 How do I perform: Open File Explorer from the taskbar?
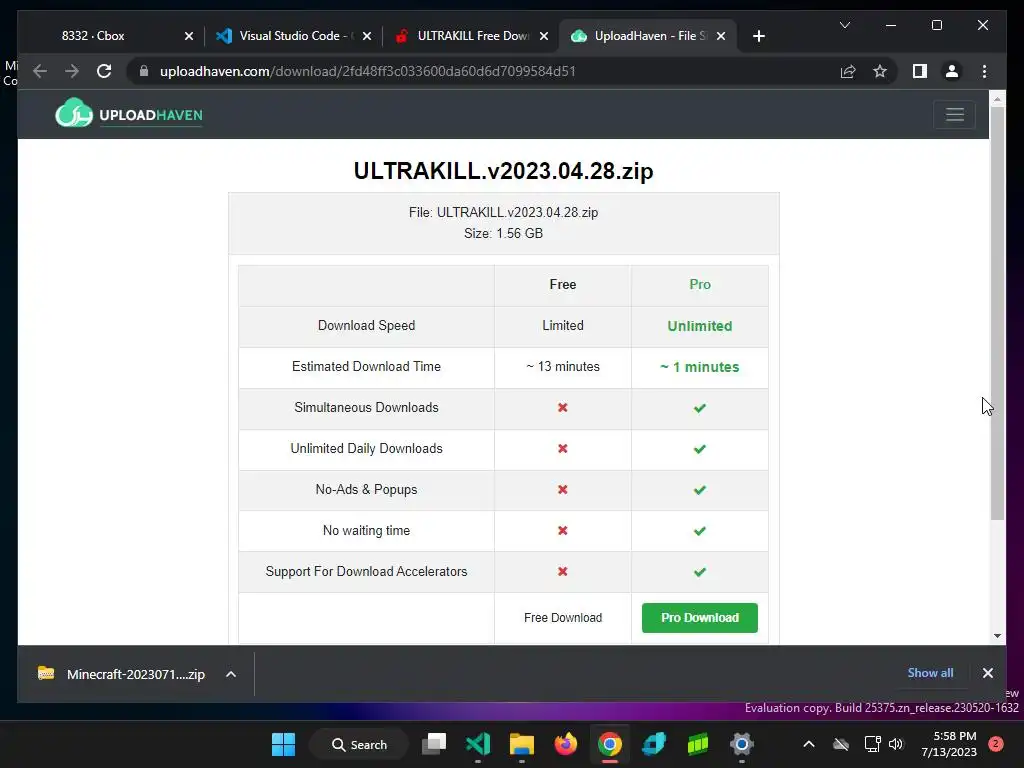pyautogui.click(x=521, y=744)
